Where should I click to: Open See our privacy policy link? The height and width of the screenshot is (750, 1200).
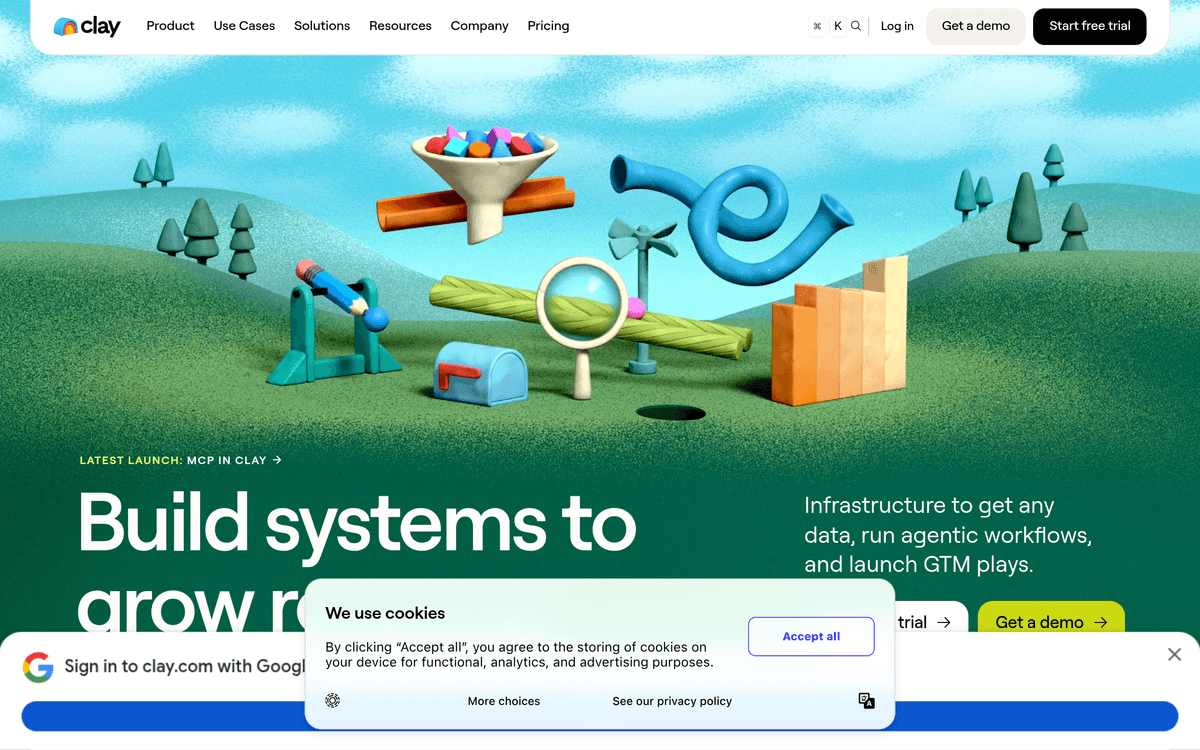click(672, 701)
